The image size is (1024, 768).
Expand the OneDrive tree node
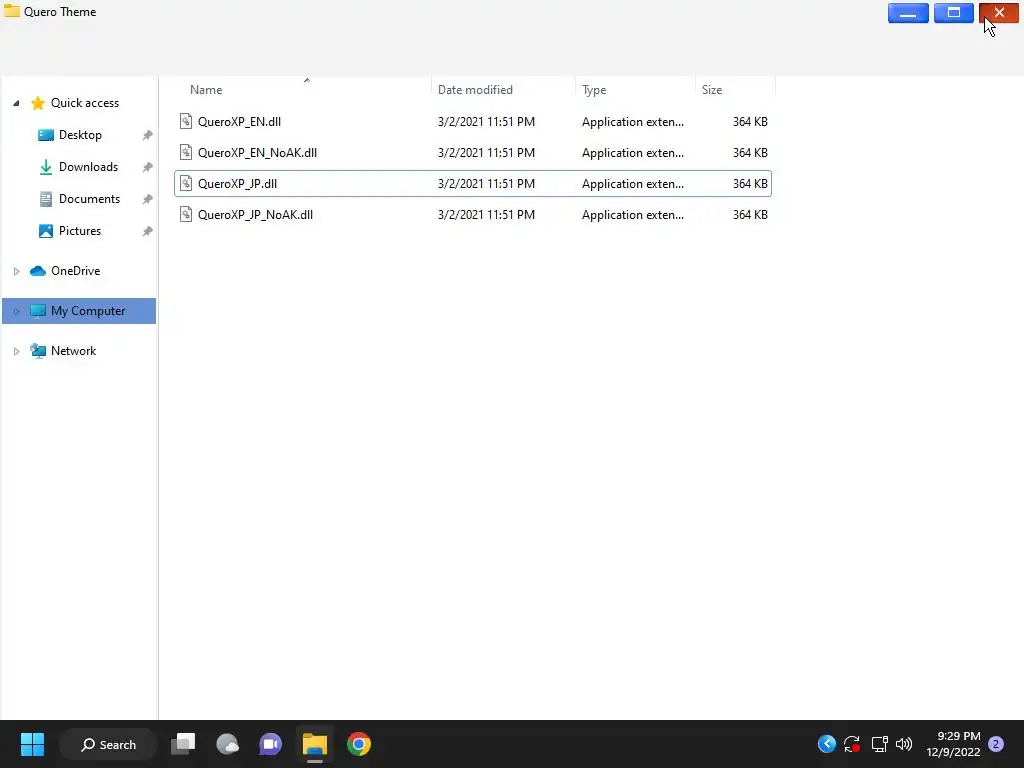(16, 271)
